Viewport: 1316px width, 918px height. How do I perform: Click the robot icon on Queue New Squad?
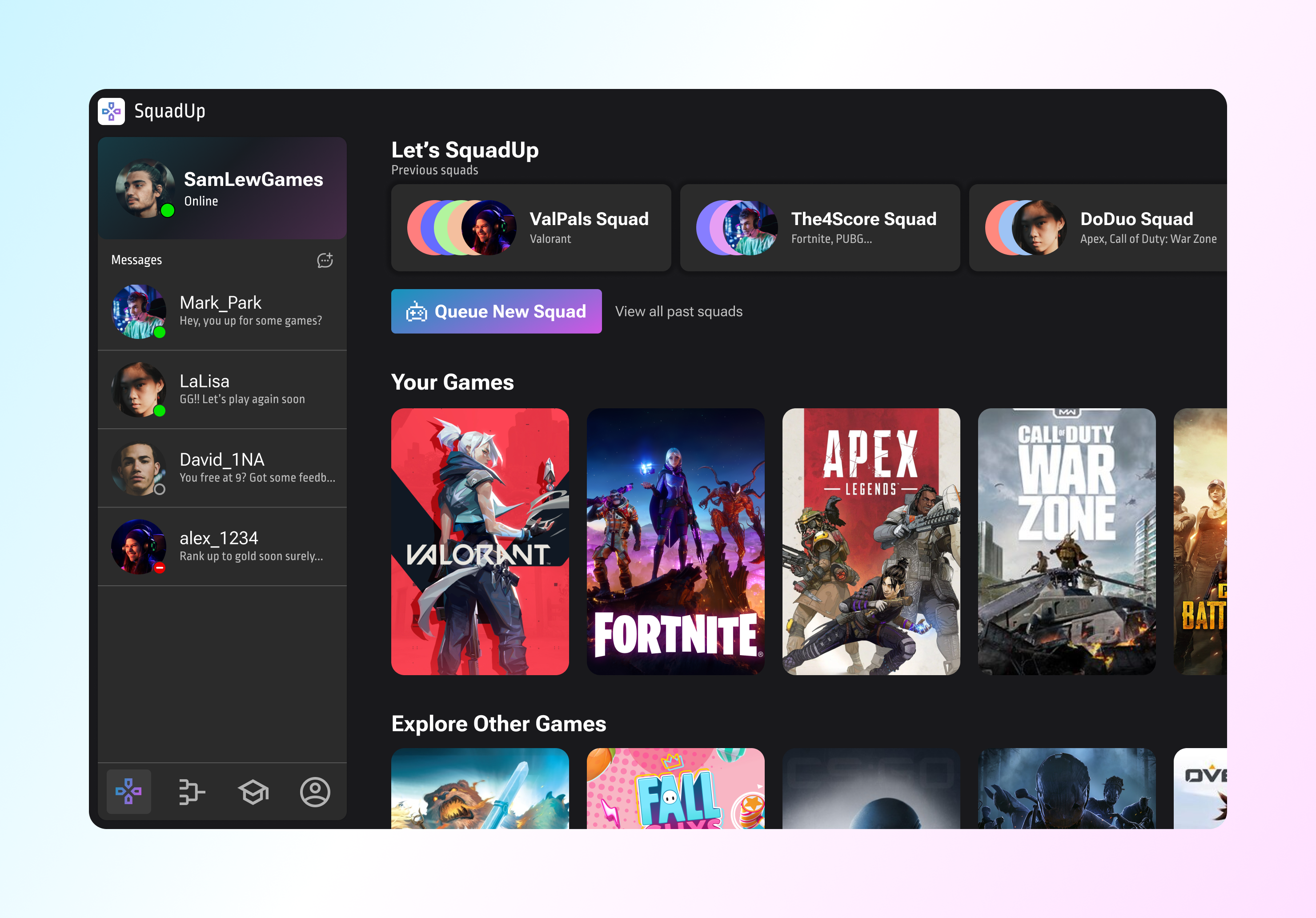[x=417, y=312]
